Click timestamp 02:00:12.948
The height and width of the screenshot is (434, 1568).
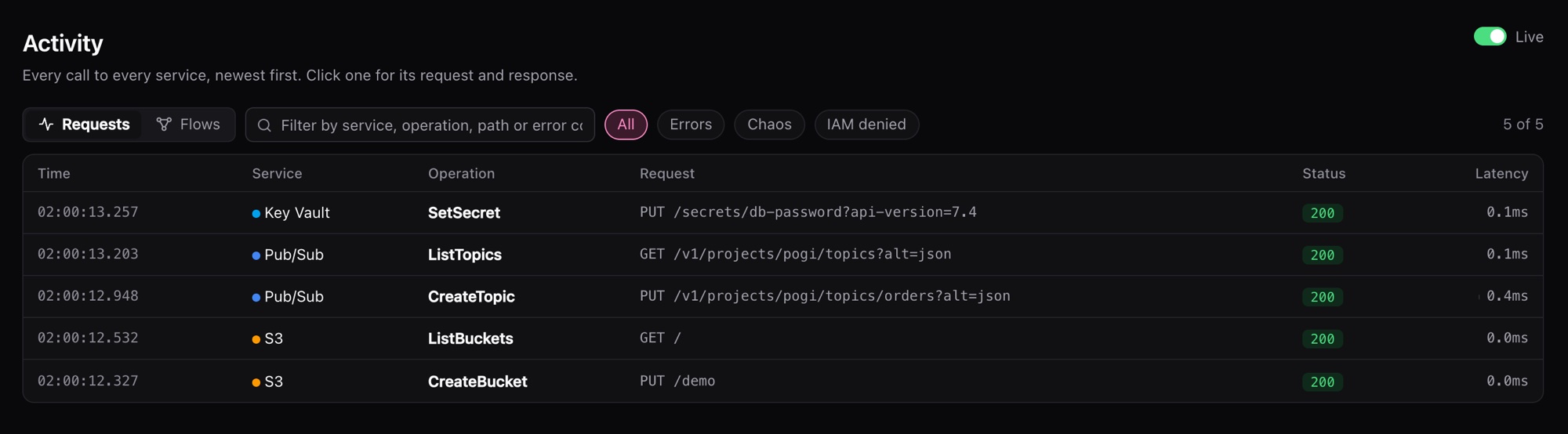(x=88, y=296)
